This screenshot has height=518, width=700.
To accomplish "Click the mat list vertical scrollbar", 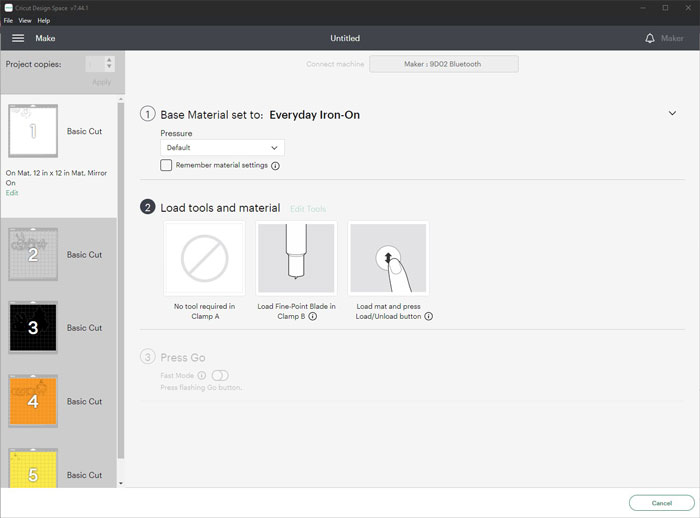I will pyautogui.click(x=121, y=280).
